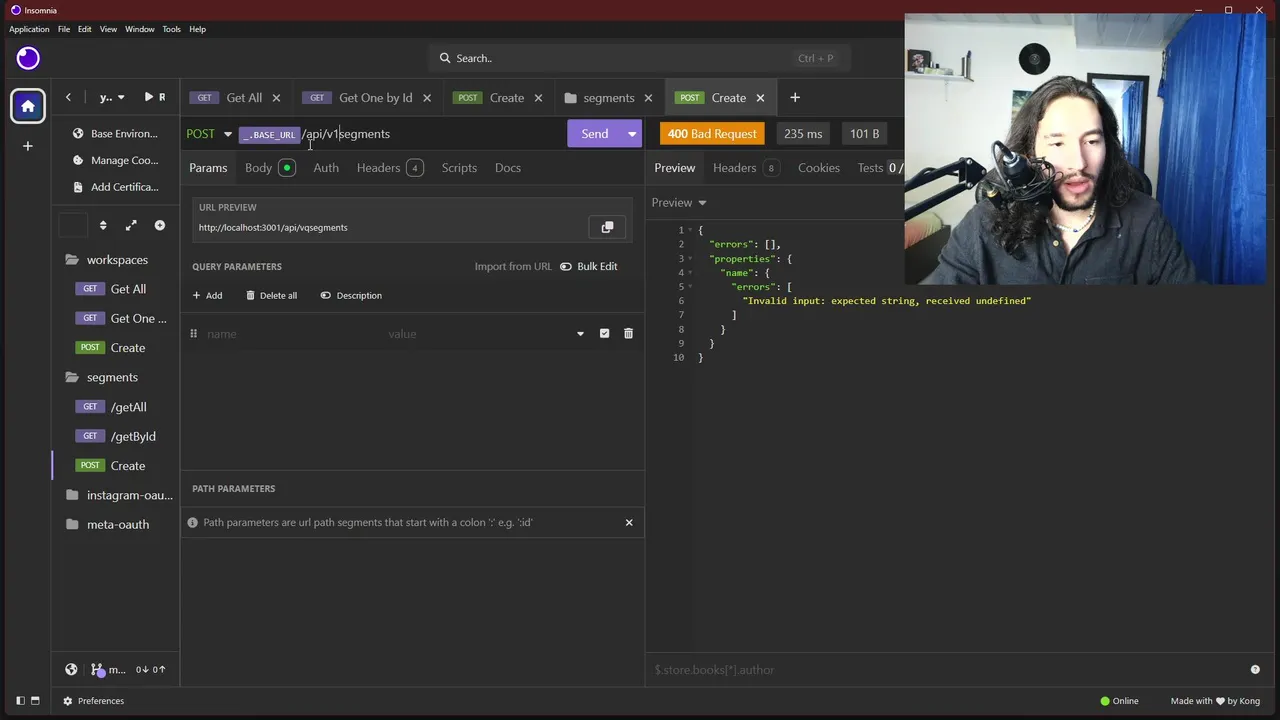Switch to the Body tab
Viewport: 1280px width, 720px height.
point(270,167)
